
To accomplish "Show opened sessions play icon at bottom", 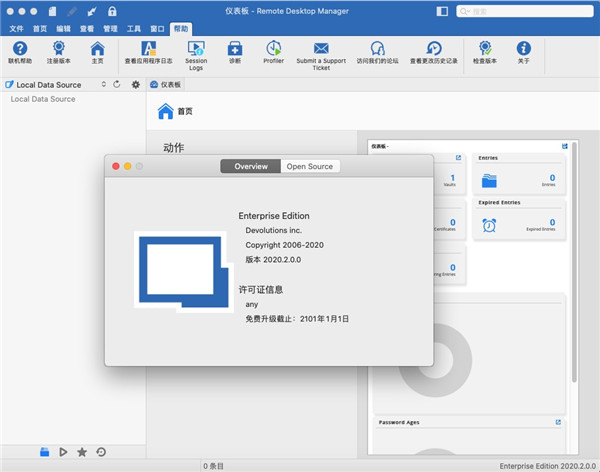I will pos(63,452).
